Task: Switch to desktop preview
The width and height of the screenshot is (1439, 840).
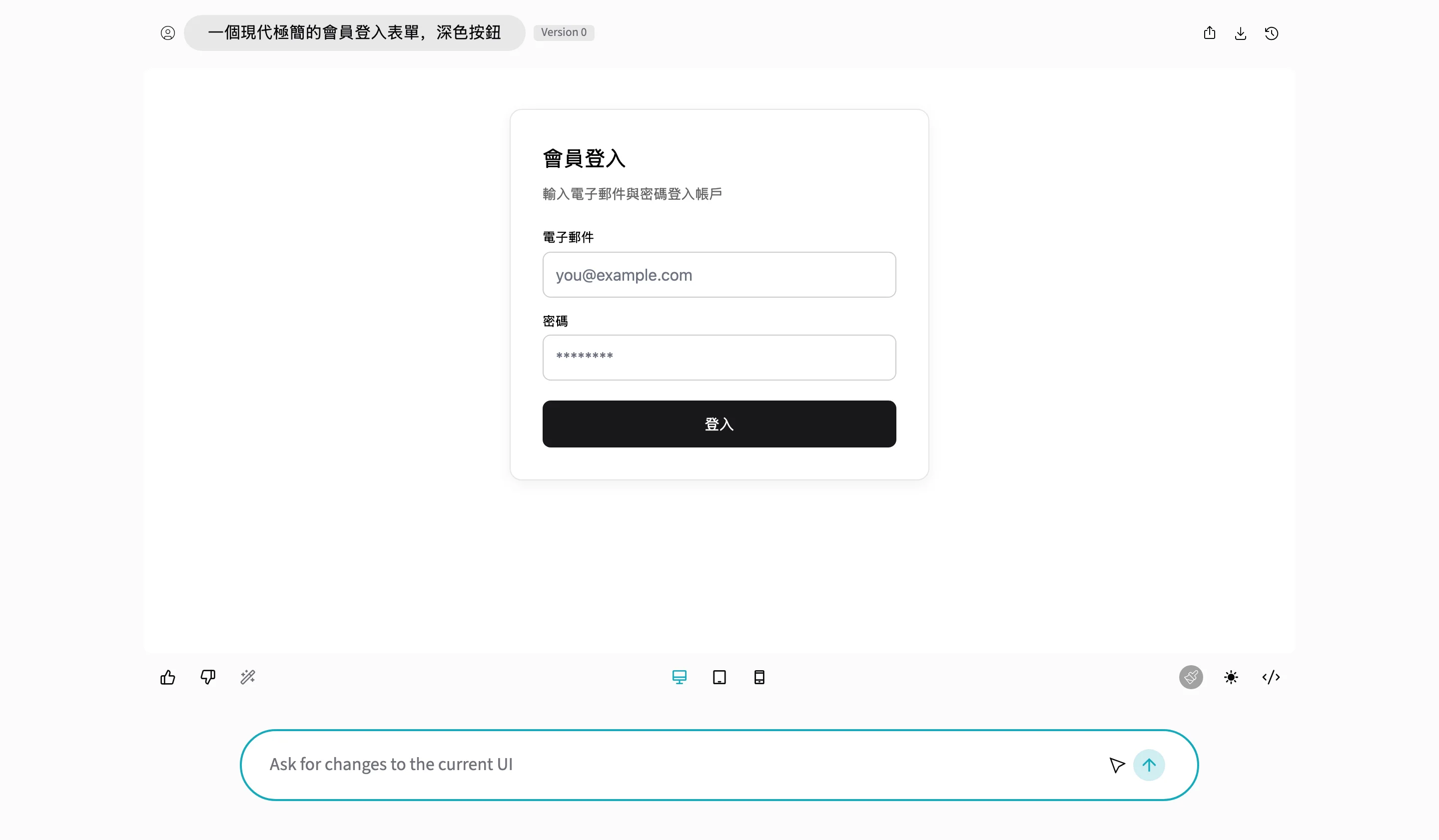Action: pyautogui.click(x=680, y=677)
